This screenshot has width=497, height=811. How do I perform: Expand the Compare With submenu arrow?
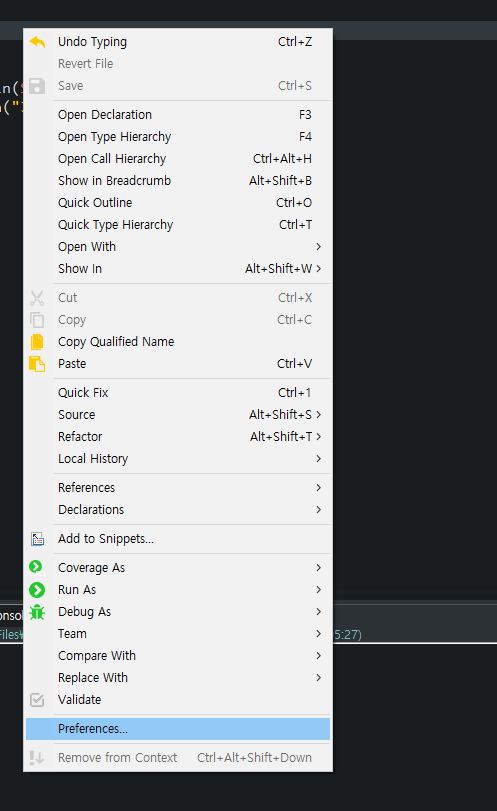(x=319, y=656)
